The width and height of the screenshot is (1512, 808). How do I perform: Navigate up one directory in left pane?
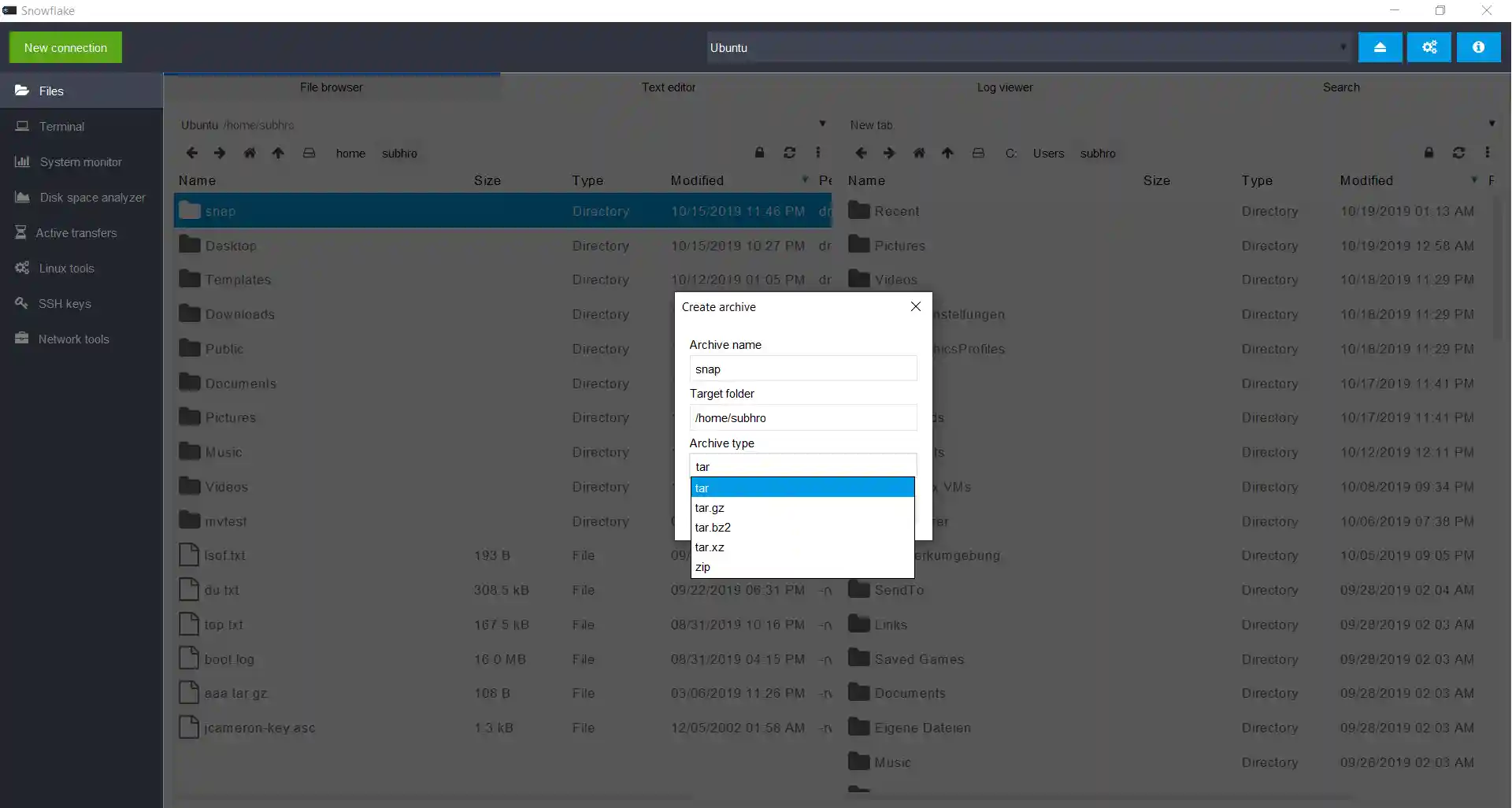tap(278, 153)
